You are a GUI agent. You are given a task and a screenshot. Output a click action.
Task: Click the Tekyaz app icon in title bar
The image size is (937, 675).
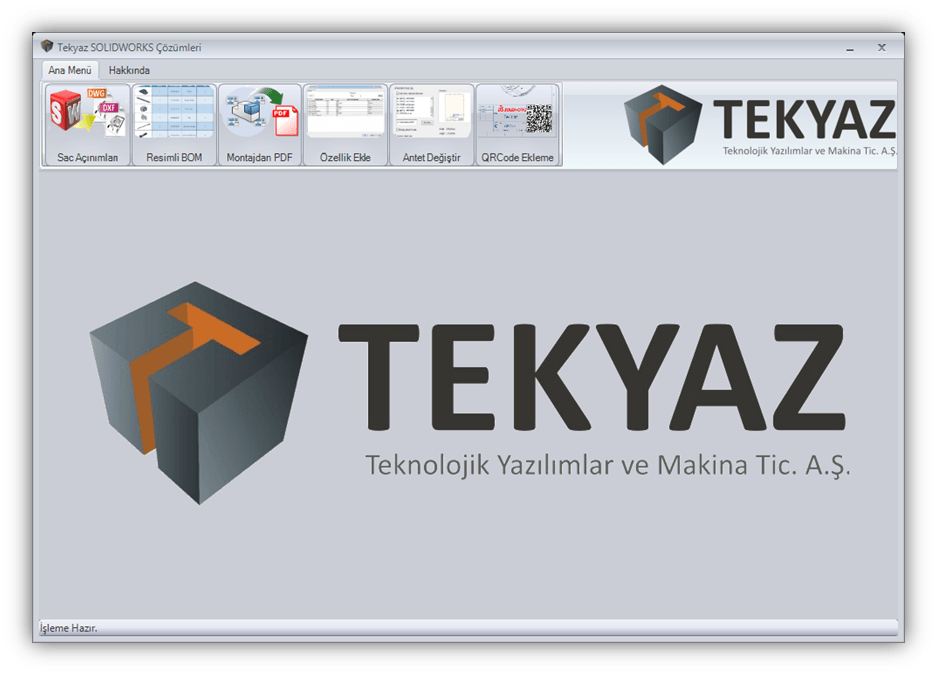coord(47,47)
